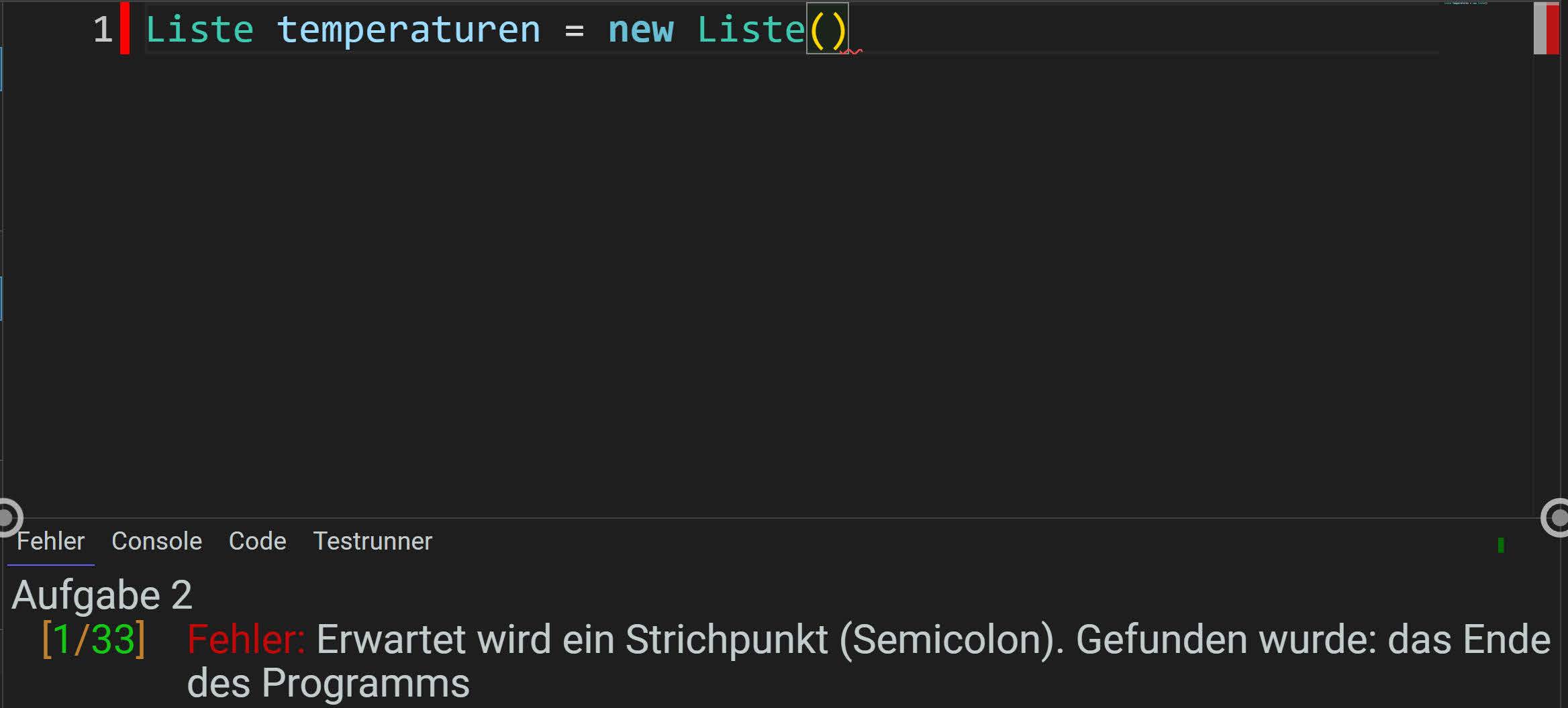Open the Console tab
Image resolution: width=1568 pixels, height=708 pixels.
156,542
